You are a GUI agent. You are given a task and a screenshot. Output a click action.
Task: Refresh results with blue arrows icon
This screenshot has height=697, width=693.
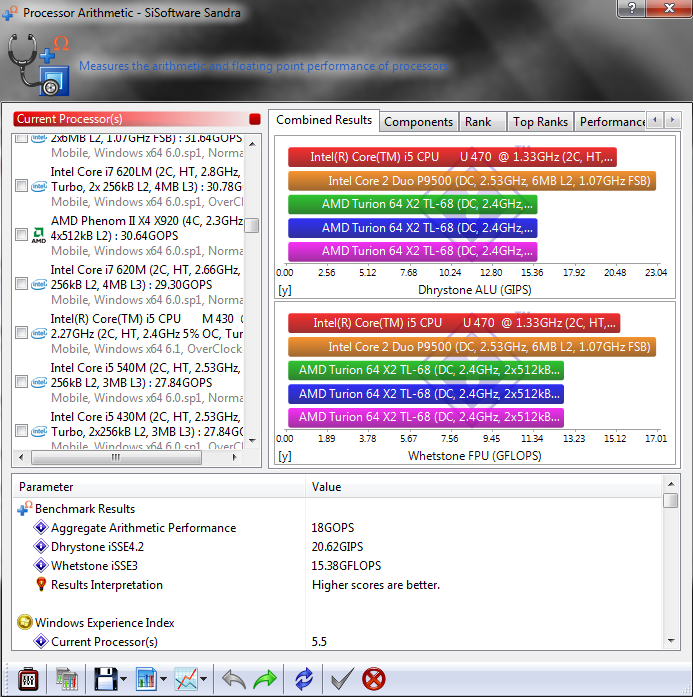point(304,679)
